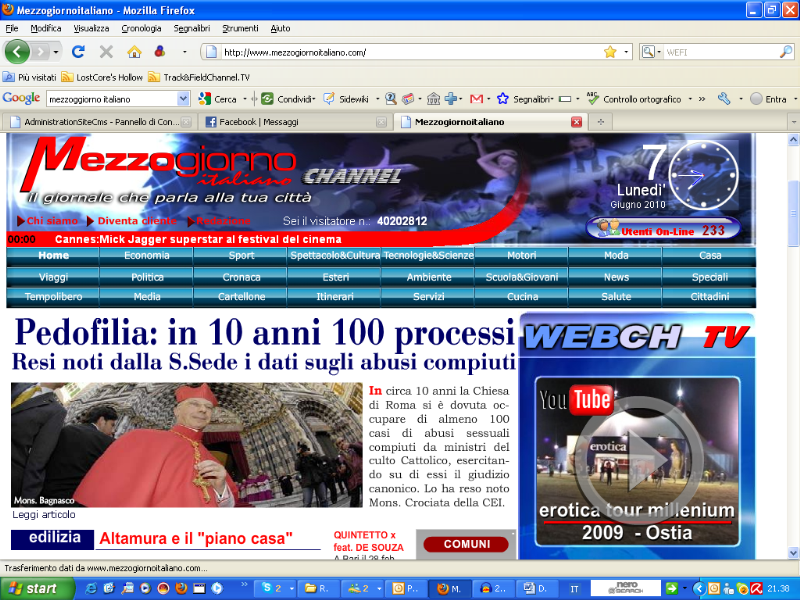The height and width of the screenshot is (600, 800).
Task: Play the YouTube erotica tour video
Action: [638, 461]
